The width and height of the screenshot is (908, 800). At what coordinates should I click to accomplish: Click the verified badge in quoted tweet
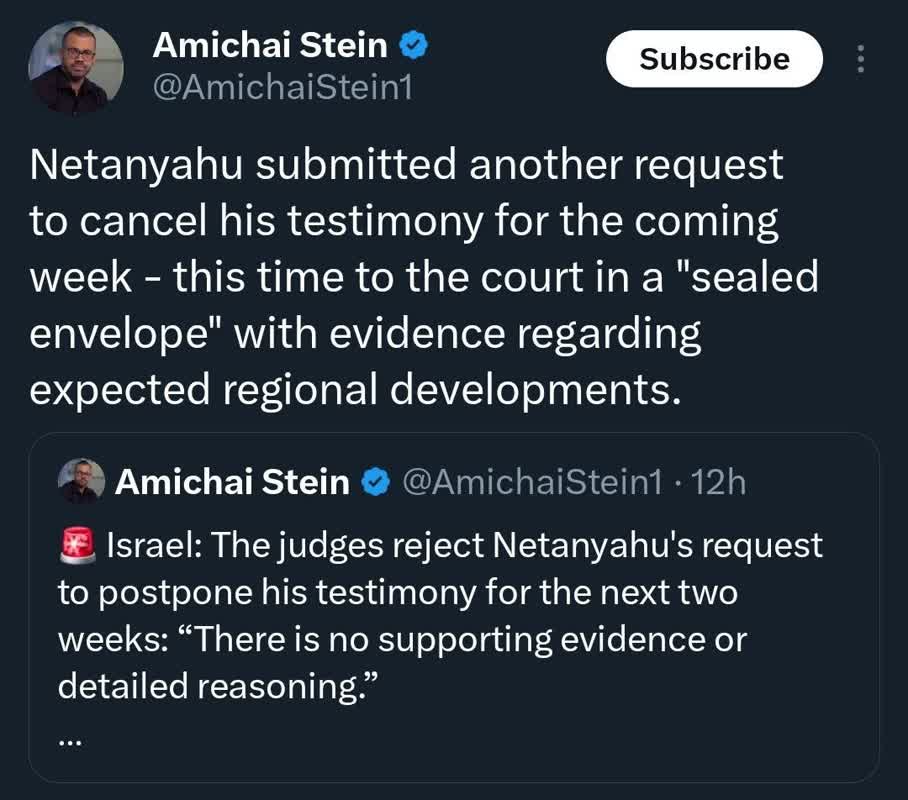(376, 482)
